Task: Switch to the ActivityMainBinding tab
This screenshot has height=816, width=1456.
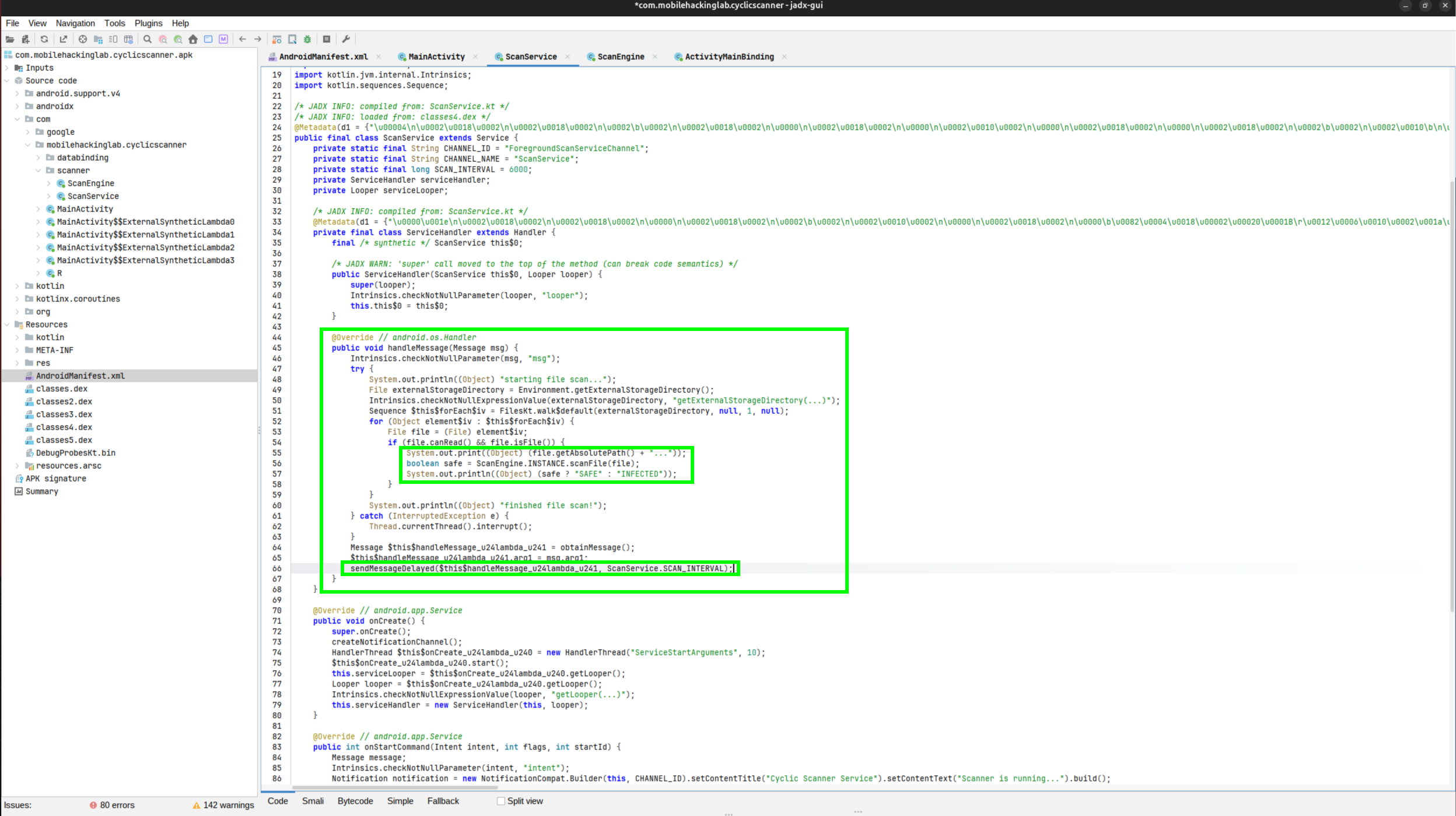Action: (729, 57)
